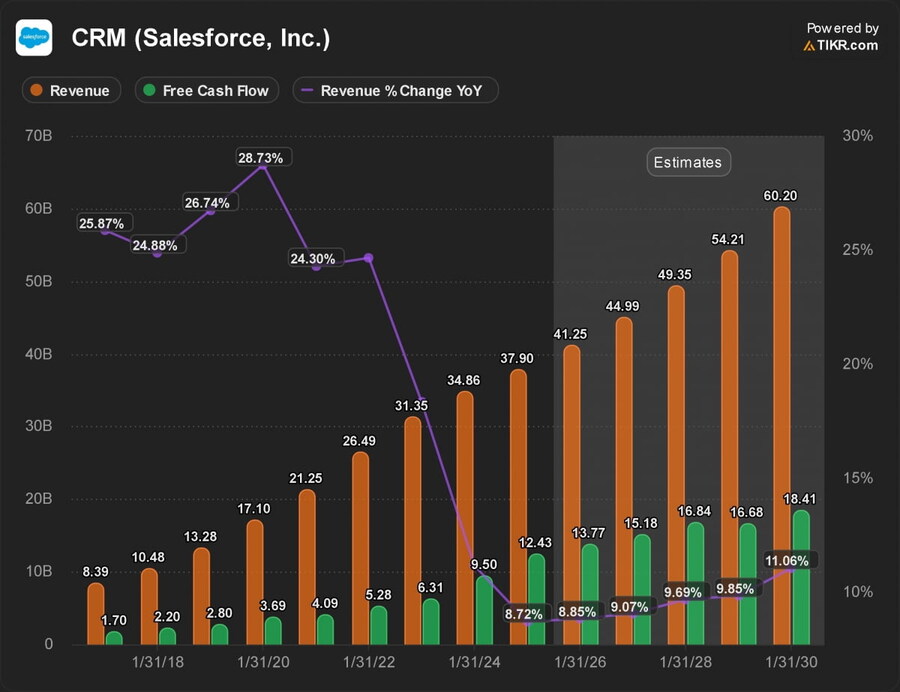This screenshot has height=692, width=900.
Task: Select the 60.20 revenue bar
Action: pyautogui.click(x=782, y=425)
